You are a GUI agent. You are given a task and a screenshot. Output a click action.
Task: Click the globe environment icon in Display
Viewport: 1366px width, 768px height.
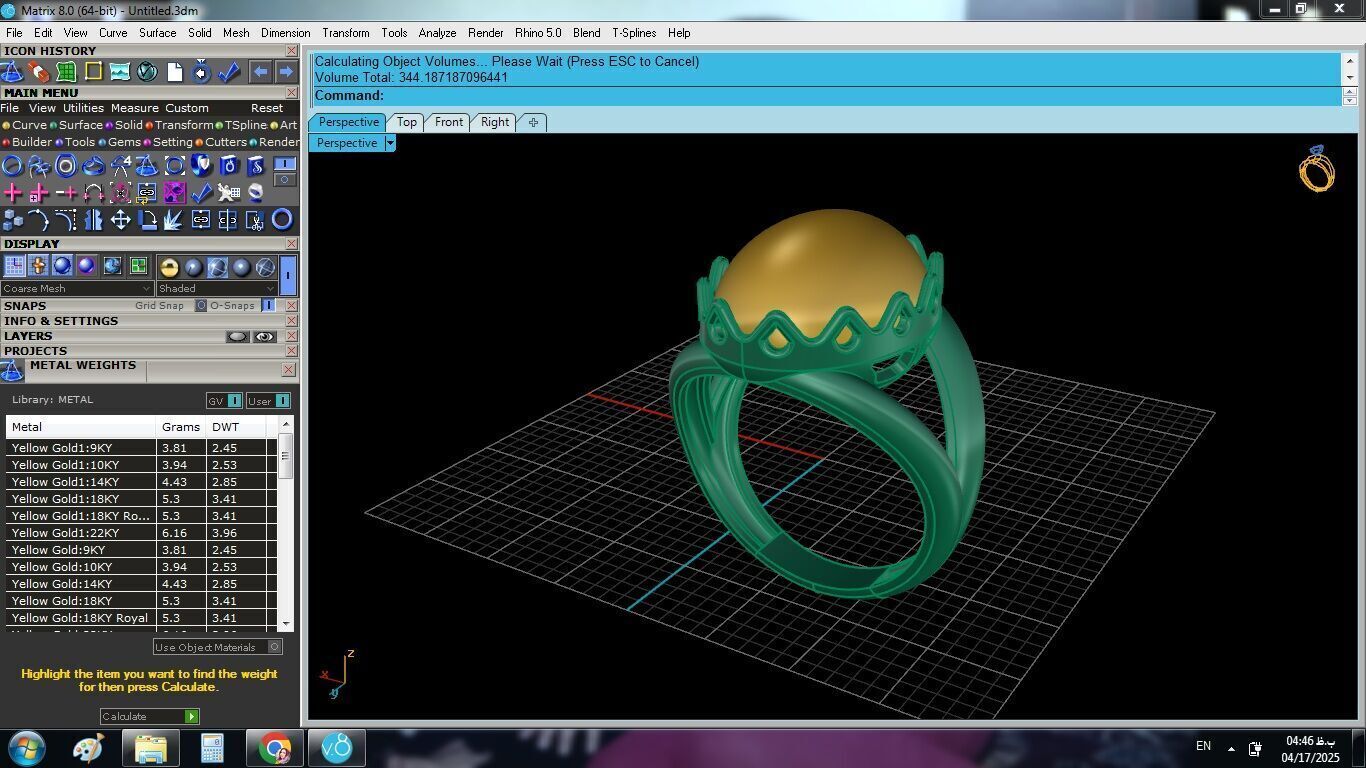(112, 266)
